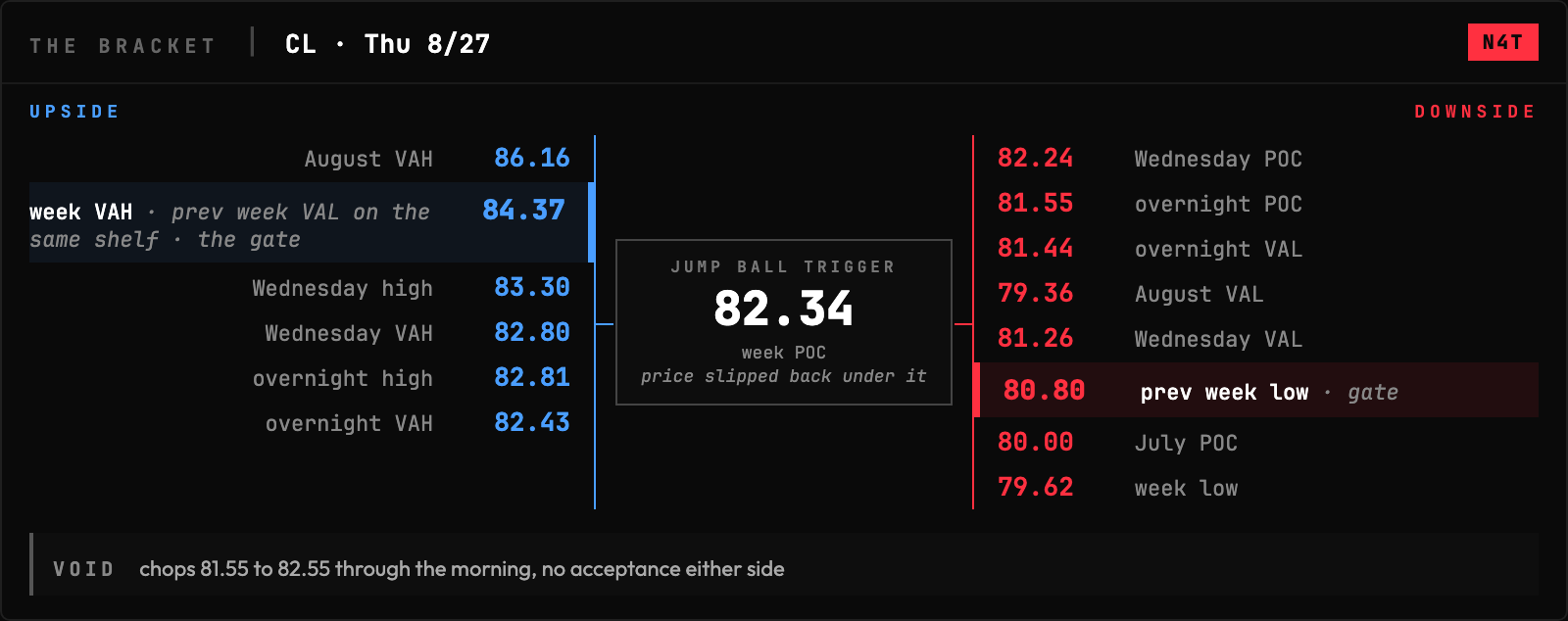Select the Wednesday VAL 81.26 level
The width and height of the screenshot is (1568, 621).
tap(1258, 339)
